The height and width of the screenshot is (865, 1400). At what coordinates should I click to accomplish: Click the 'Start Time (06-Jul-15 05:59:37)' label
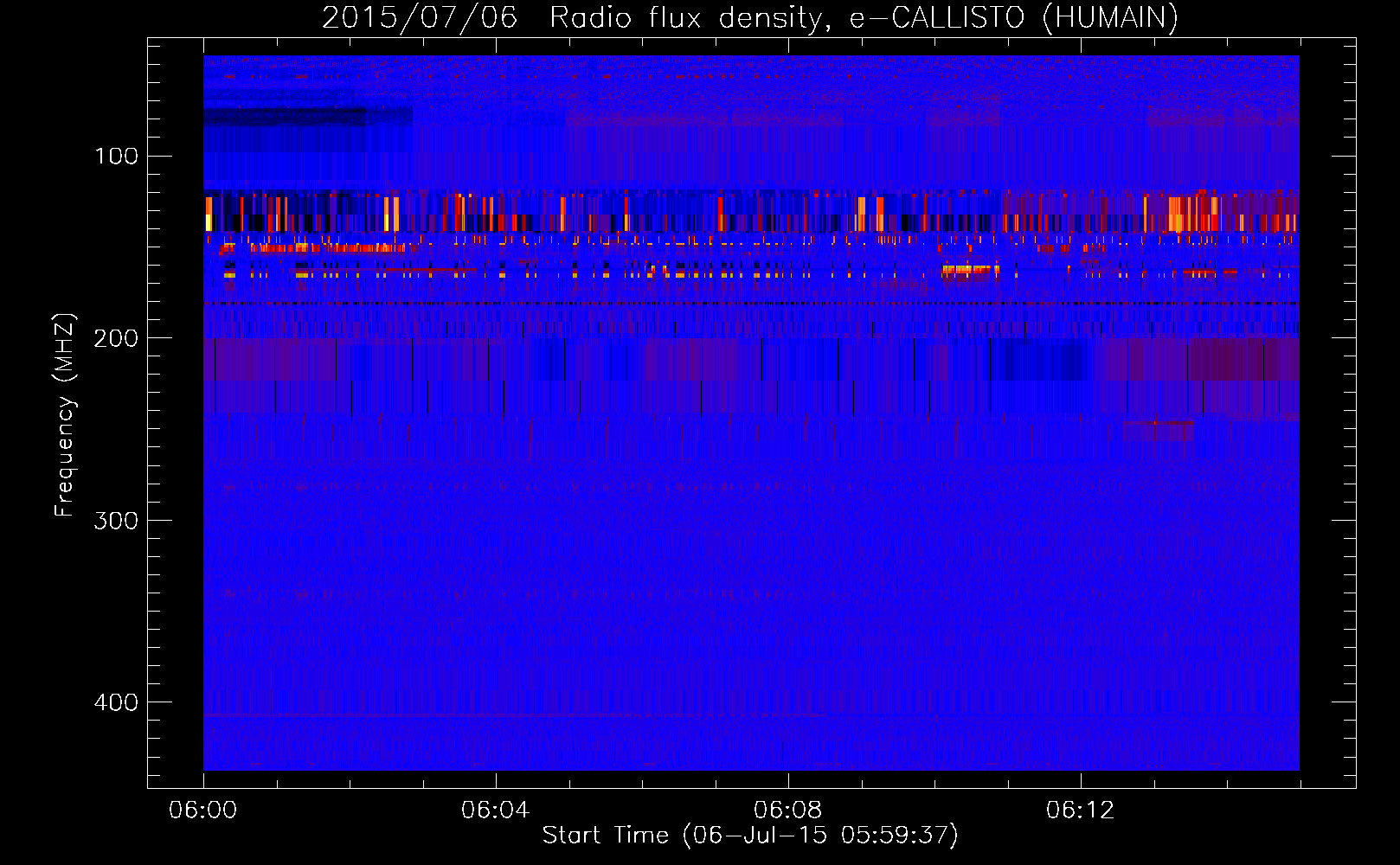pyautogui.click(x=750, y=836)
